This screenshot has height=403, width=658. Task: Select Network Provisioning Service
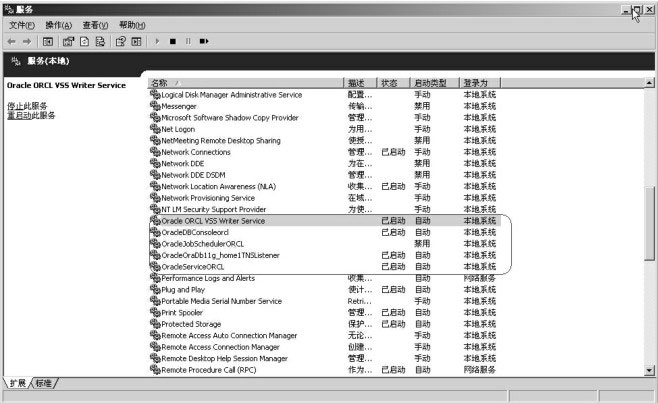click(208, 198)
